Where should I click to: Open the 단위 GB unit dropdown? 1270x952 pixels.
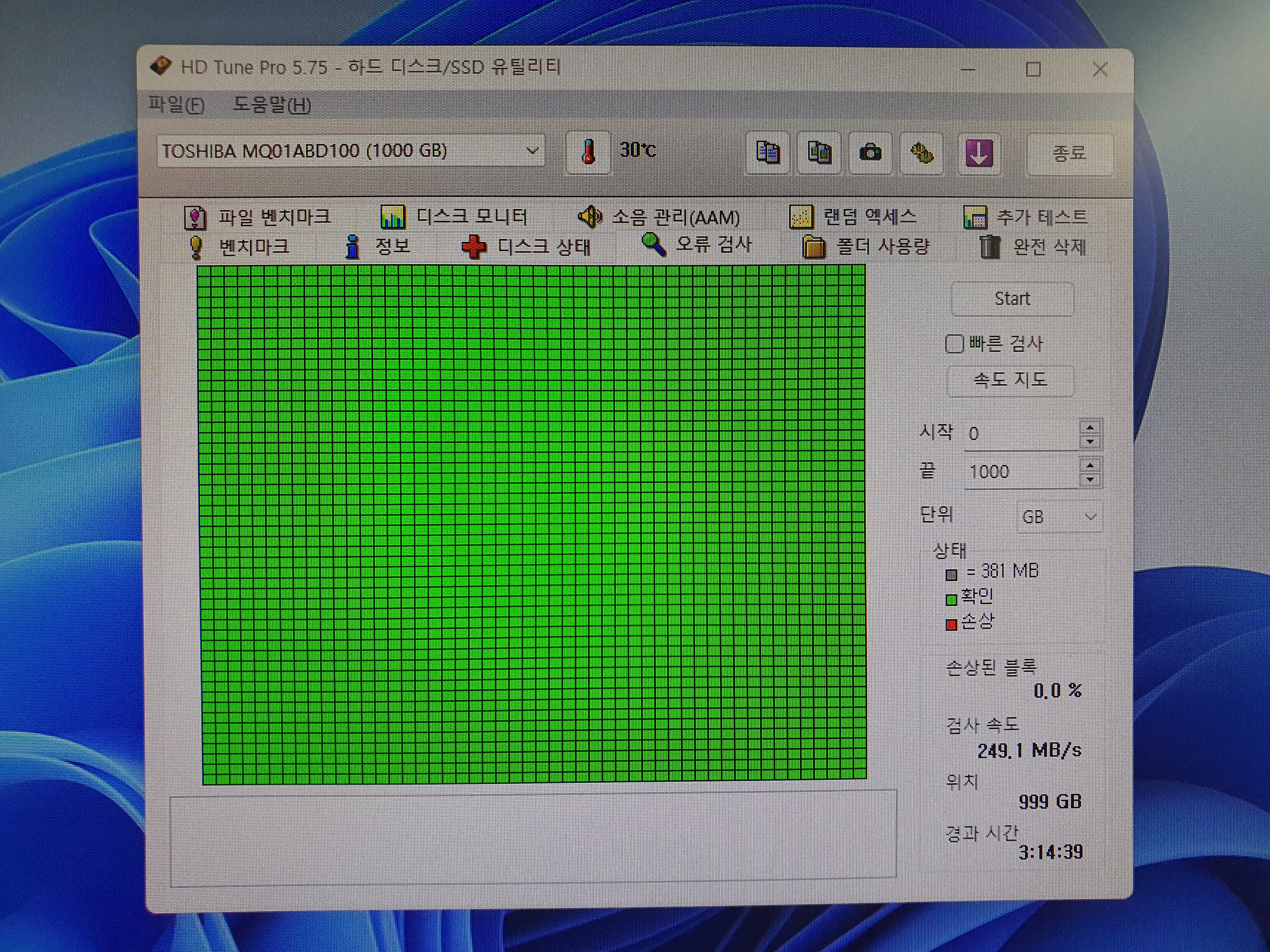[x=1059, y=517]
